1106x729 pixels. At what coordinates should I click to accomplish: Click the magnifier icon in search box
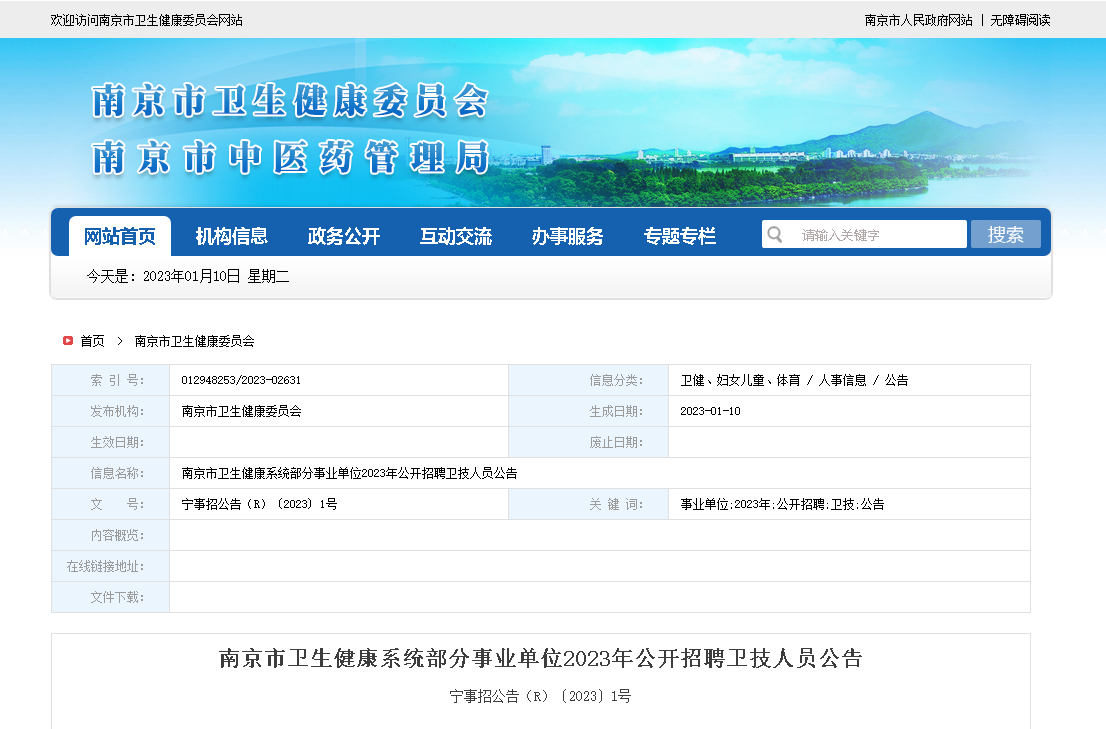point(775,235)
